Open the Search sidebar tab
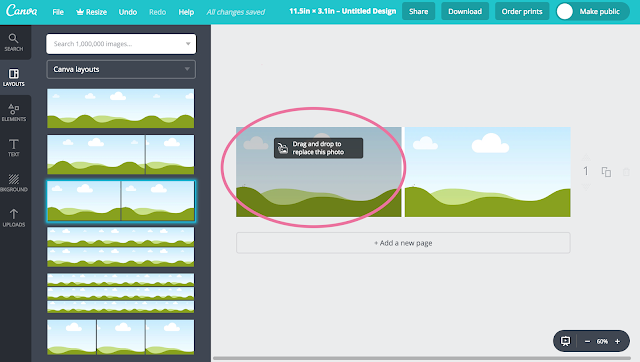Viewport: 640px width, 362px height. (13, 42)
